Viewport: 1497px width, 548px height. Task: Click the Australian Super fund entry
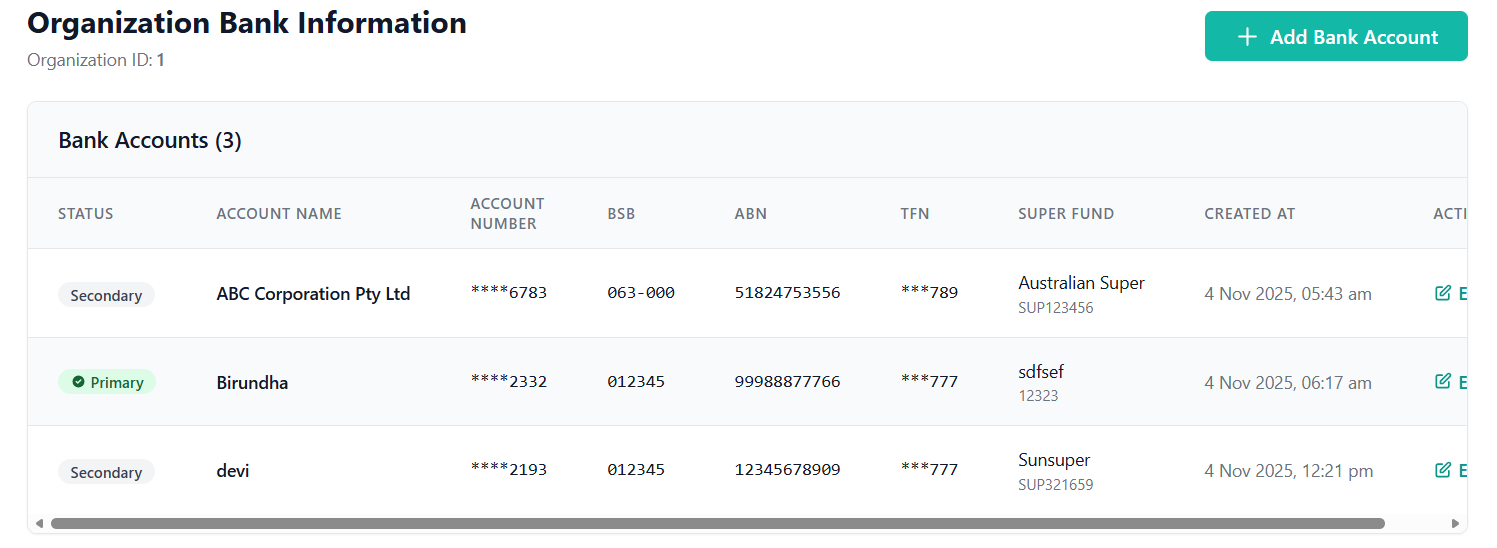[1081, 283]
